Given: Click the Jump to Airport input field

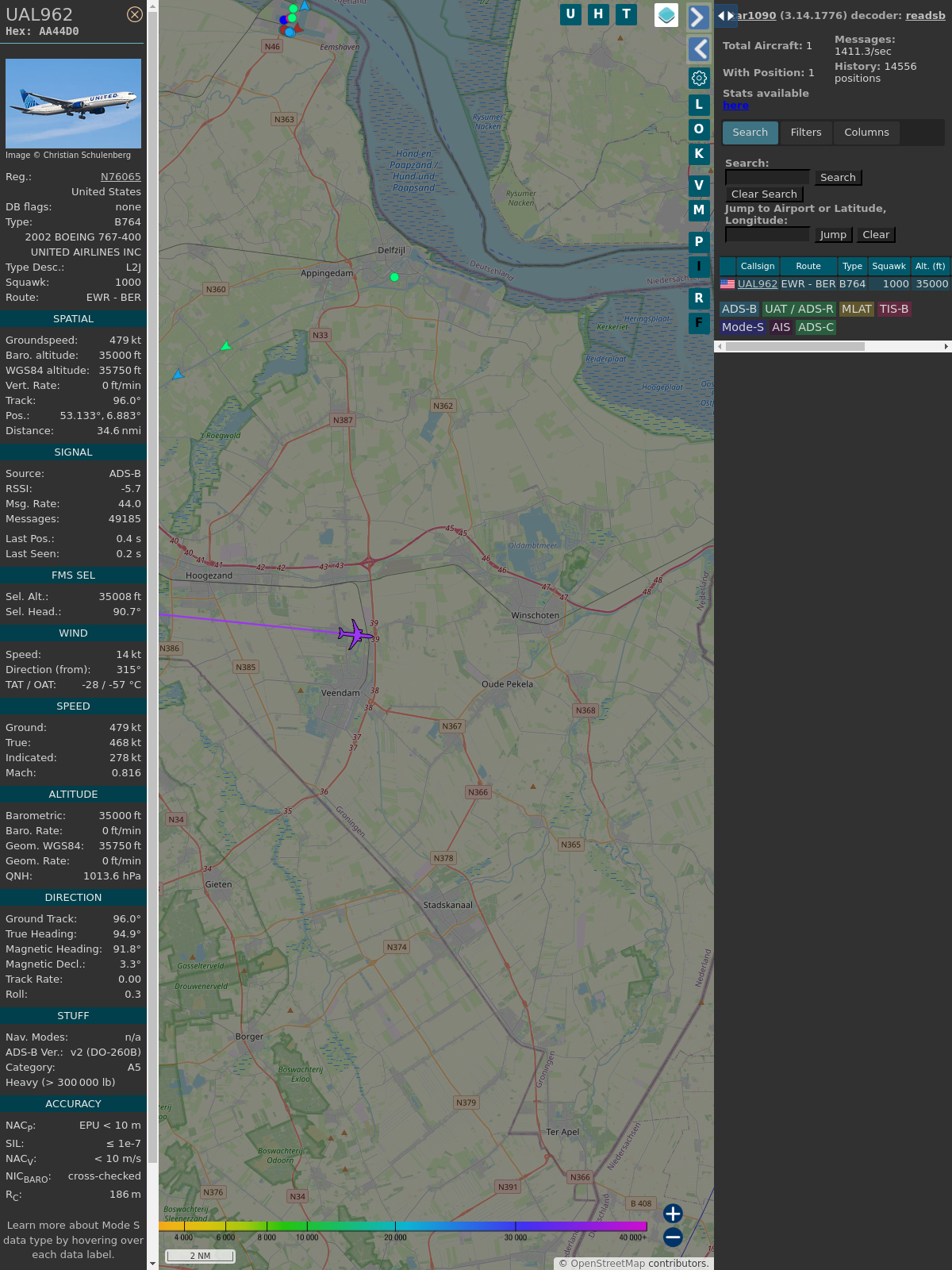Looking at the screenshot, I should pos(767,235).
